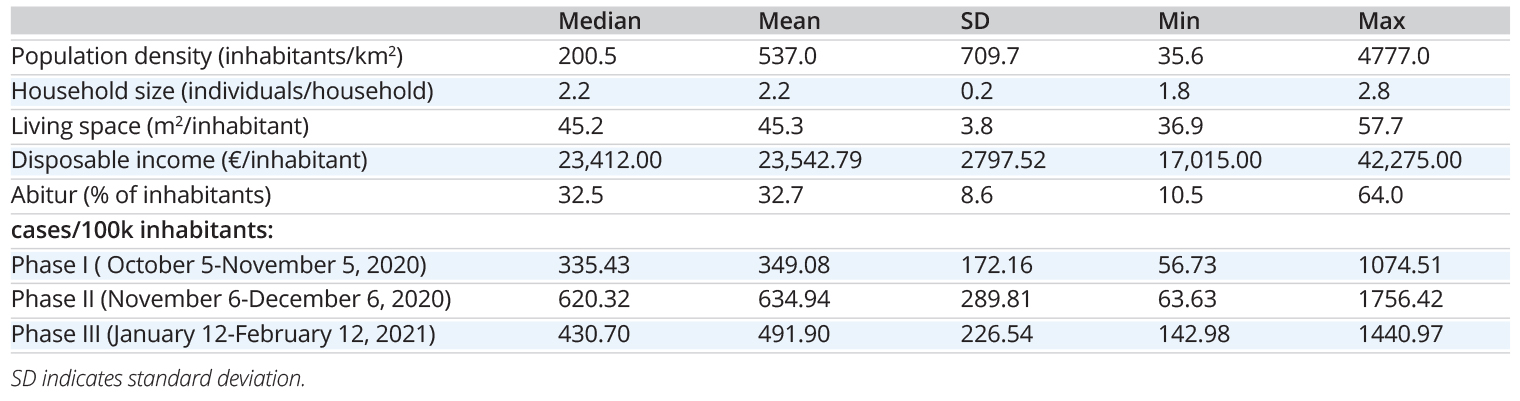Image resolution: width=1520 pixels, height=401 pixels.
Task: Click the SD column header
Action: pyautogui.click(x=976, y=21)
